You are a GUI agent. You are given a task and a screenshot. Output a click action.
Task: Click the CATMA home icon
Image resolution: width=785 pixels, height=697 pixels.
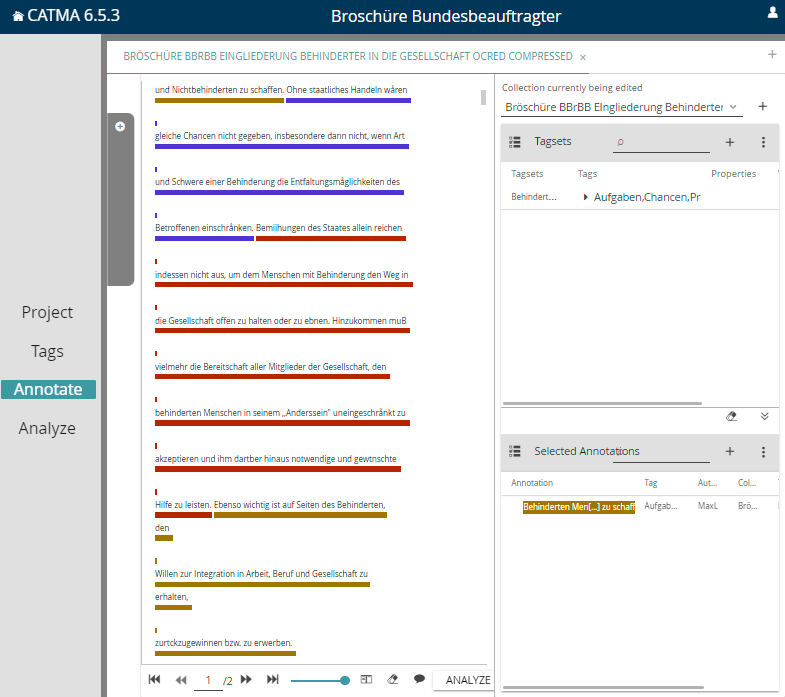(x=18, y=17)
